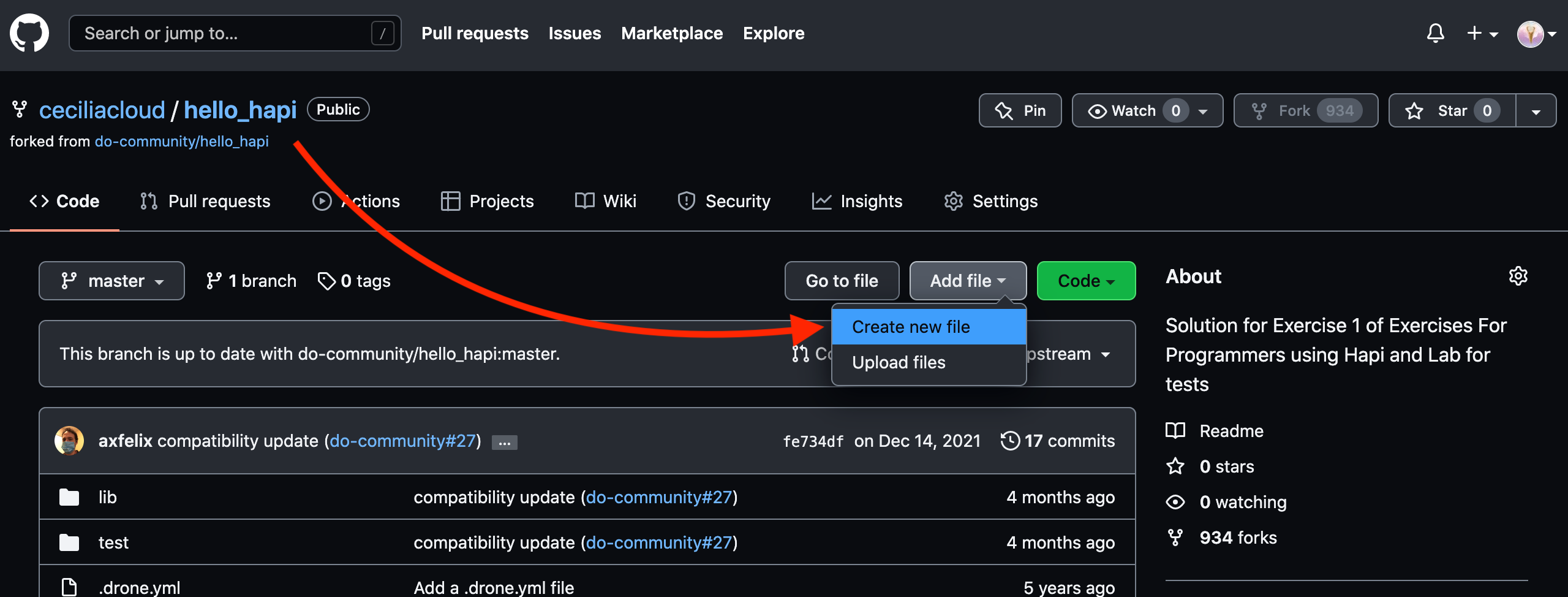
Task: Expand the green Code dropdown button
Action: click(1086, 281)
